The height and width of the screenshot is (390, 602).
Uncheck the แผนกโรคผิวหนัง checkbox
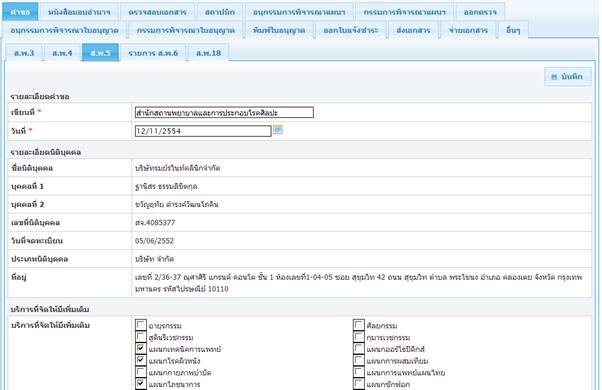(141, 360)
